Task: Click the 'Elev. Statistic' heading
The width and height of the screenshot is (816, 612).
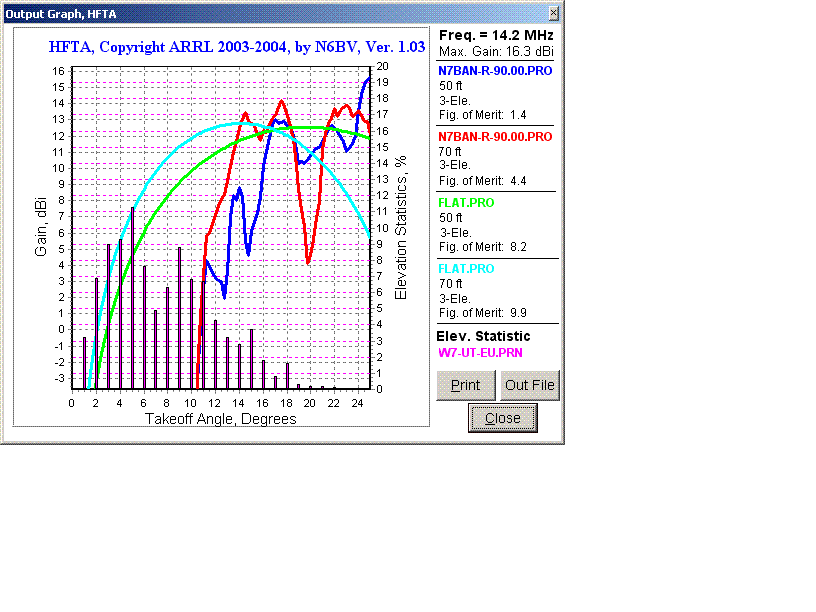Action: coord(484,336)
